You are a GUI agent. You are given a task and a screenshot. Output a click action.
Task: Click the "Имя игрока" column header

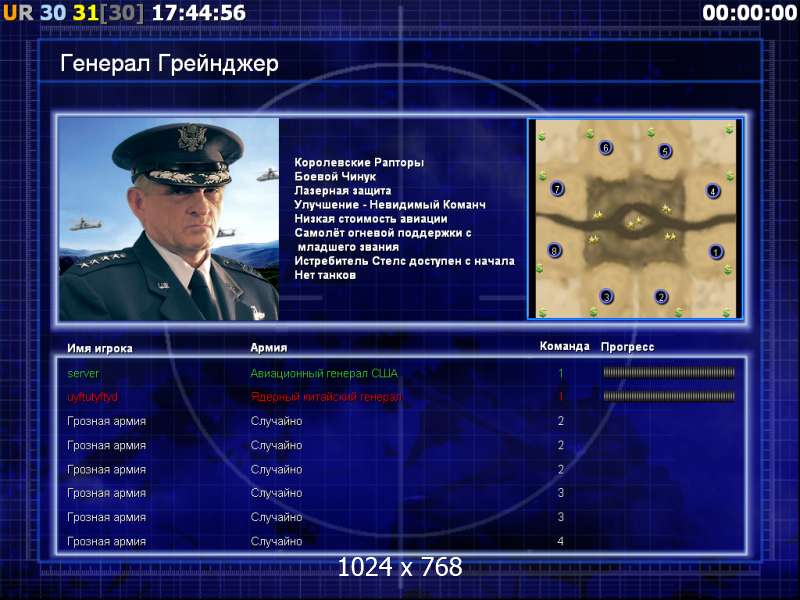coord(99,348)
